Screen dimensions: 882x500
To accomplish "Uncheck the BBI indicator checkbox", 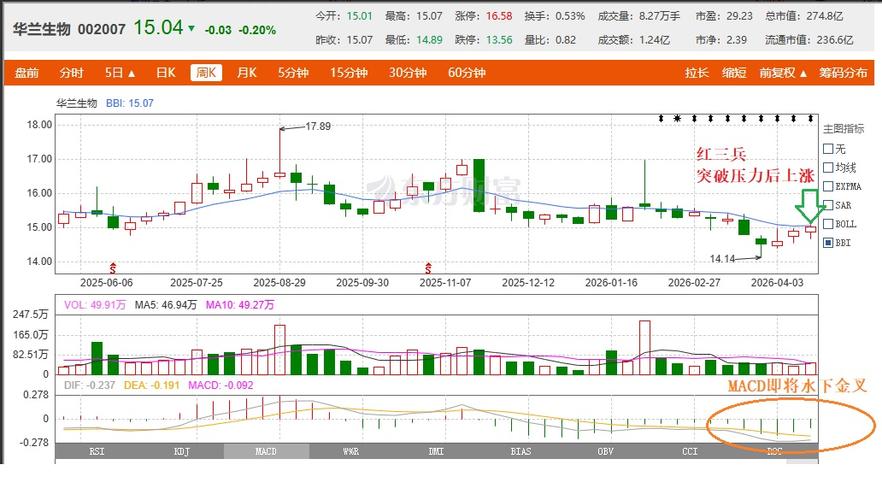I will (828, 243).
